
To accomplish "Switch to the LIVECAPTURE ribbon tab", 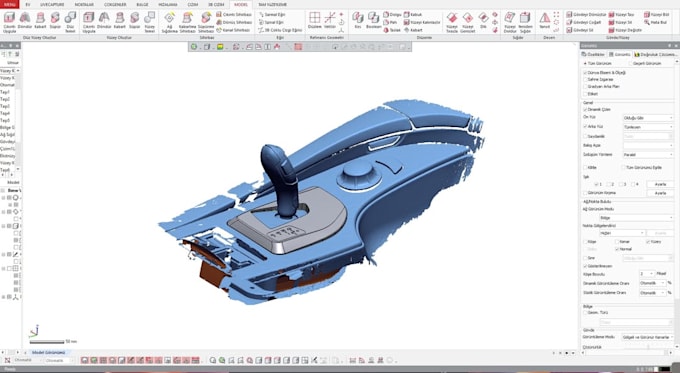I will (x=52, y=4).
